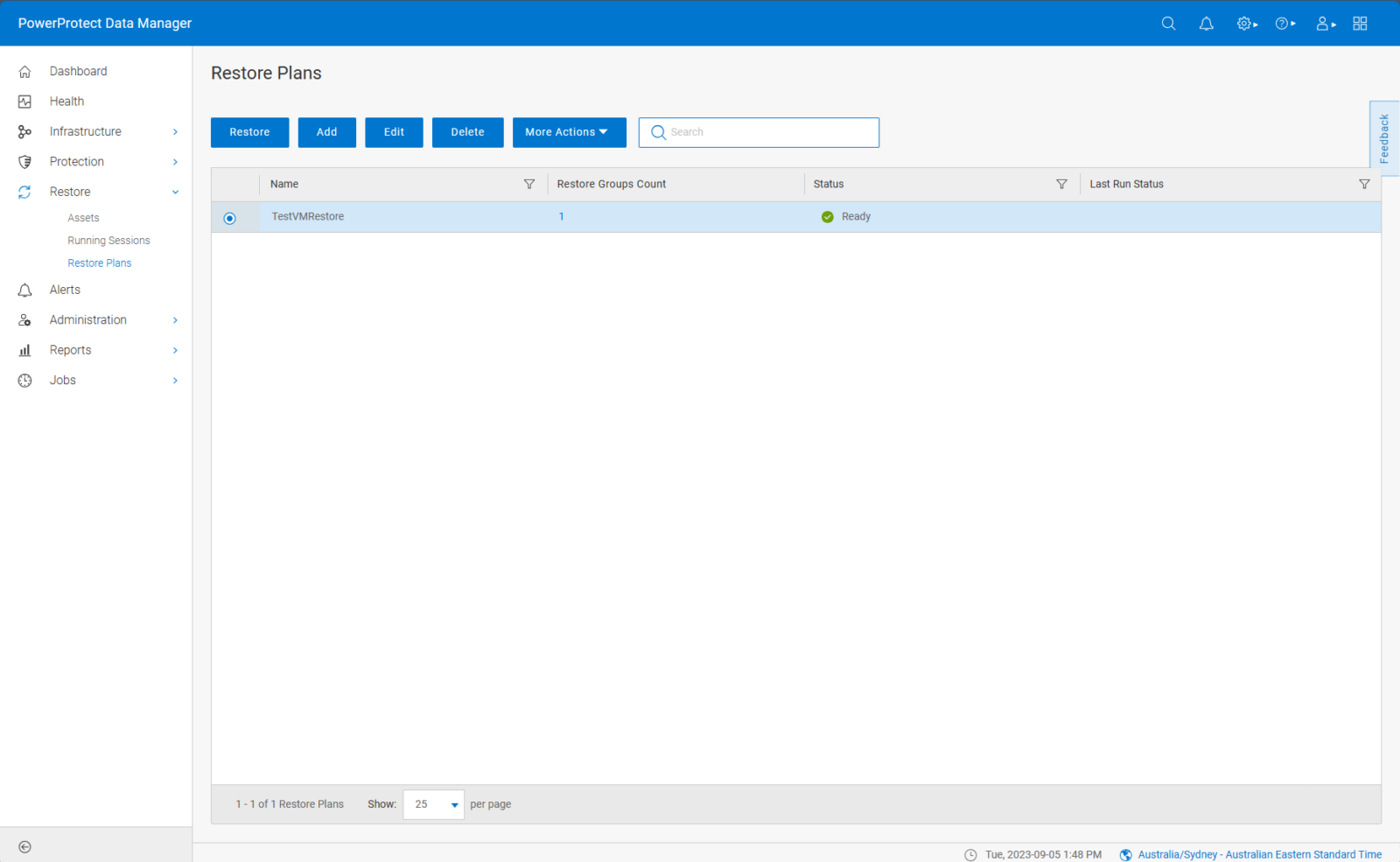The width and height of the screenshot is (1400, 862).
Task: Click the apps grid icon top right
Action: pyautogui.click(x=1360, y=23)
